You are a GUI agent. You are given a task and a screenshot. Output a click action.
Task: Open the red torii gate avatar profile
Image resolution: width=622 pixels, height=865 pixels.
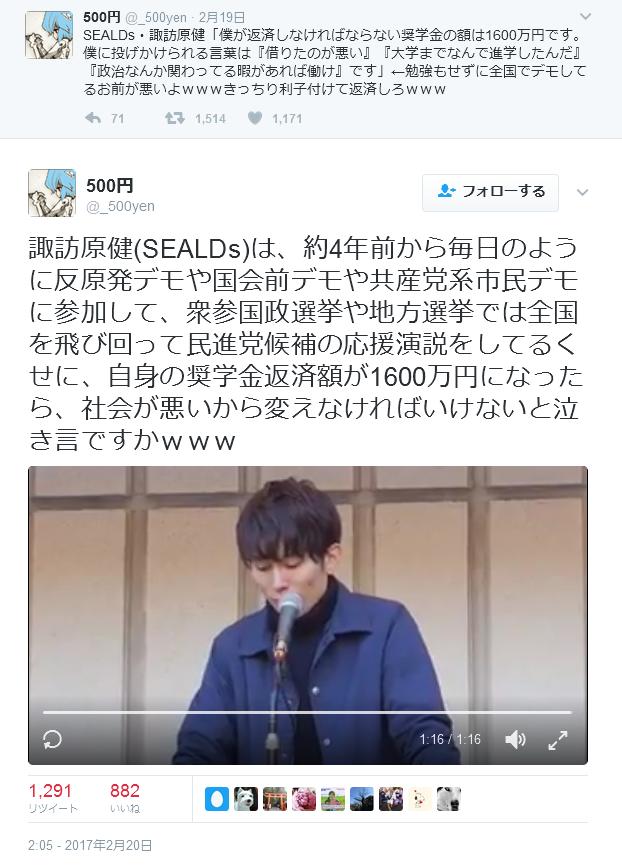(x=275, y=799)
